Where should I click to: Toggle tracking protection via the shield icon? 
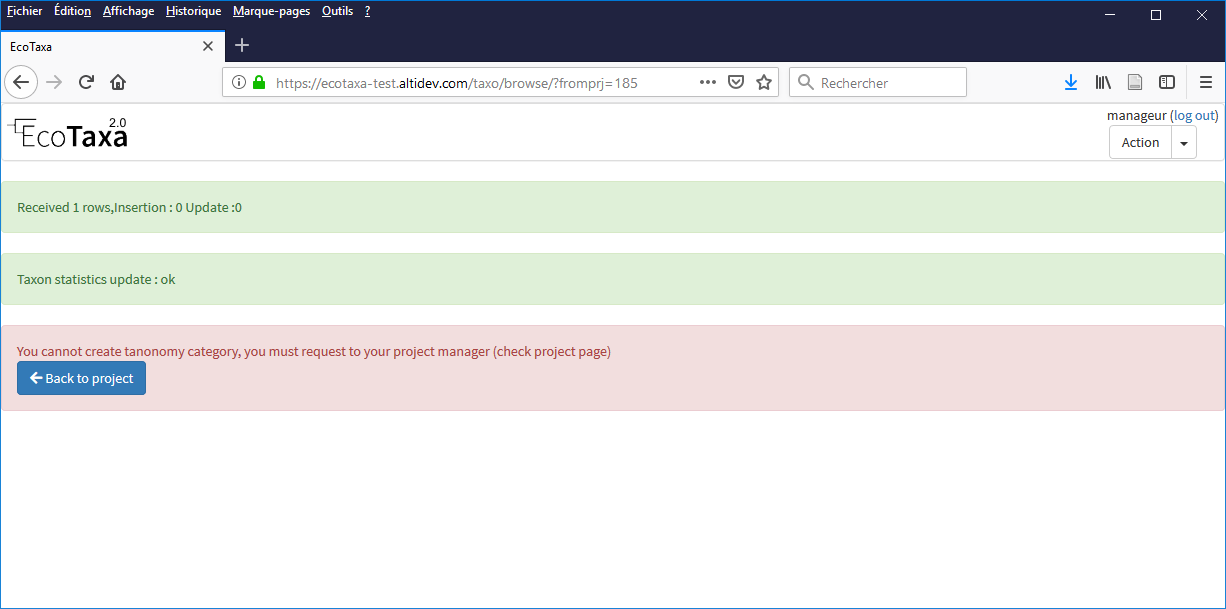click(736, 82)
